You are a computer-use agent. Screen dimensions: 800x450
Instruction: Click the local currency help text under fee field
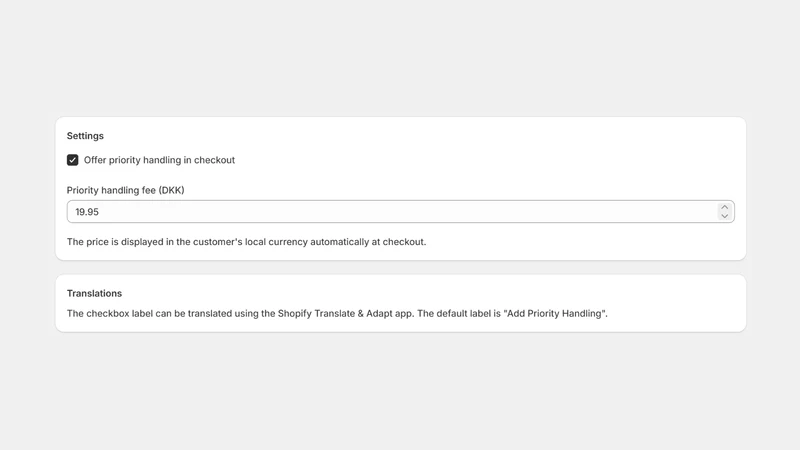pos(246,242)
